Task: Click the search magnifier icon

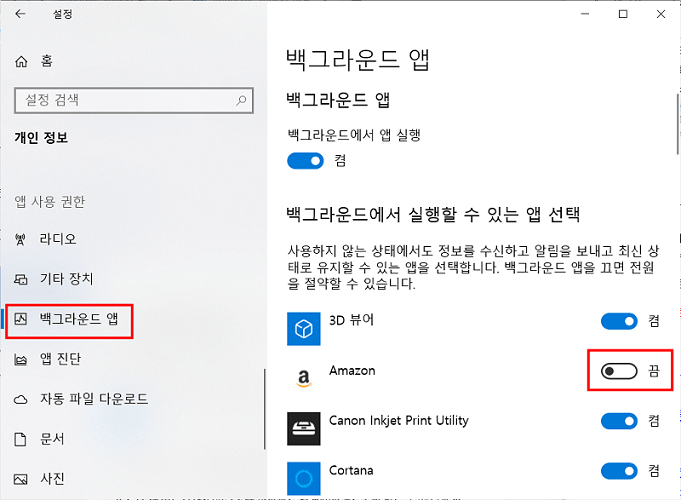Action: (241, 101)
